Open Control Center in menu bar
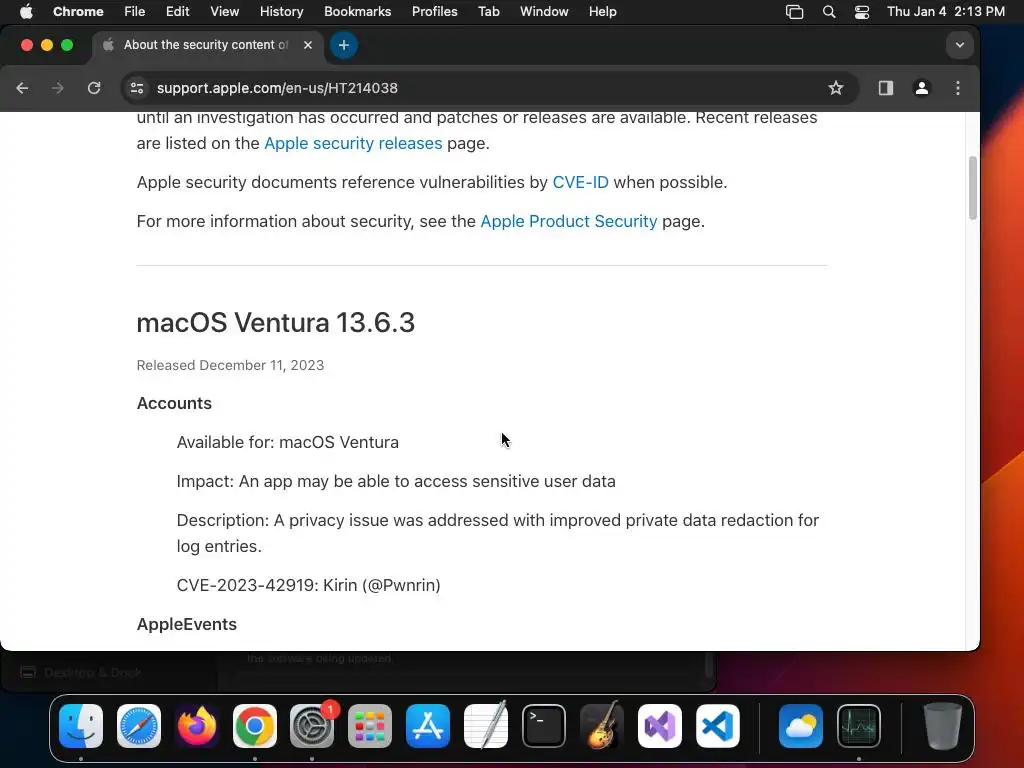Viewport: 1024px width, 768px height. 862,12
